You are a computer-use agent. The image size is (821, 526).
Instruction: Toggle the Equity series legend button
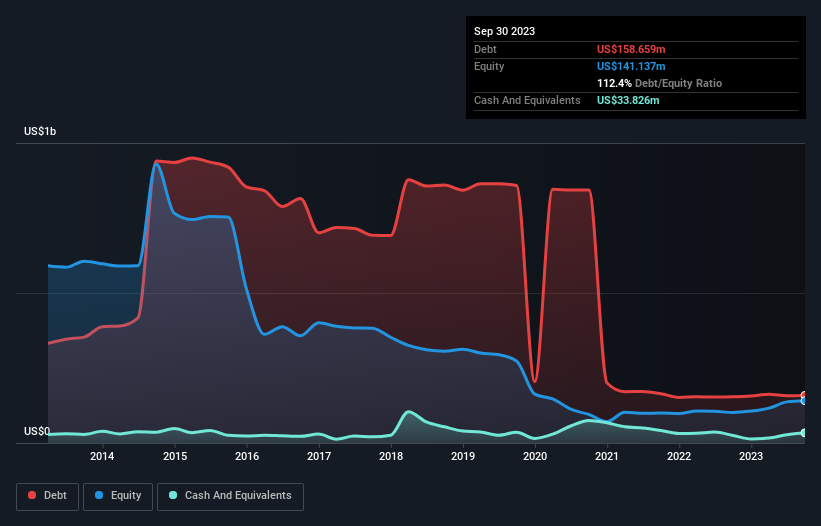[118, 496]
